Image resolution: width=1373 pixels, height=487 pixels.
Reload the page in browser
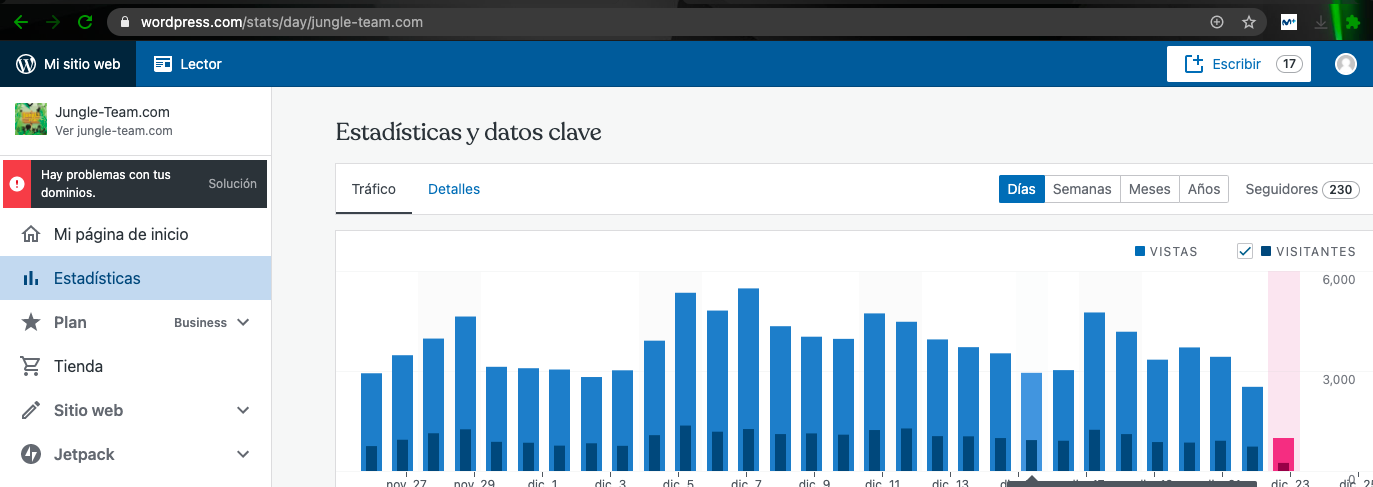(85, 21)
